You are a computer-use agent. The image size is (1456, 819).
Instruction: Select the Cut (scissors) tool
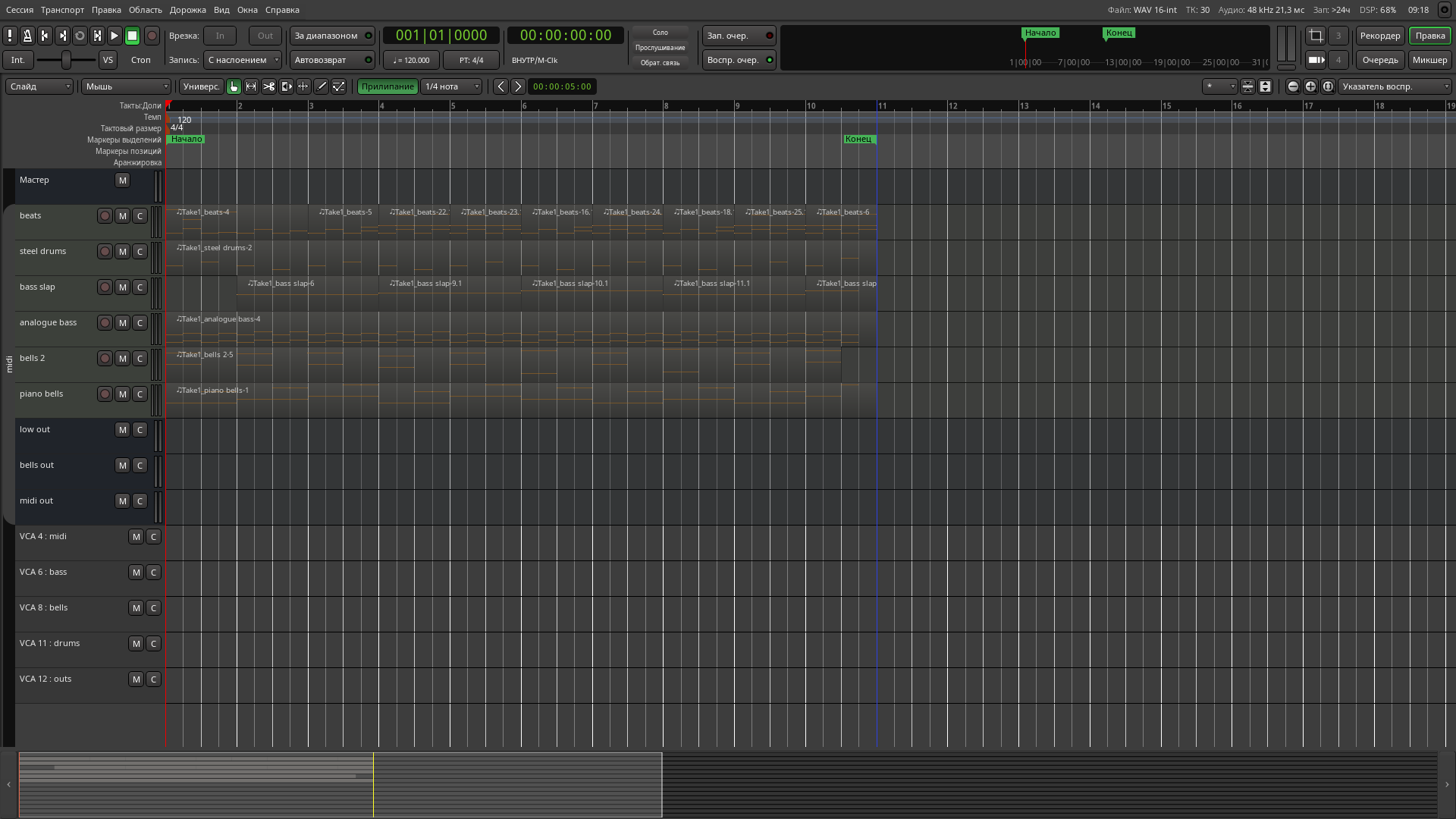pyautogui.click(x=268, y=86)
